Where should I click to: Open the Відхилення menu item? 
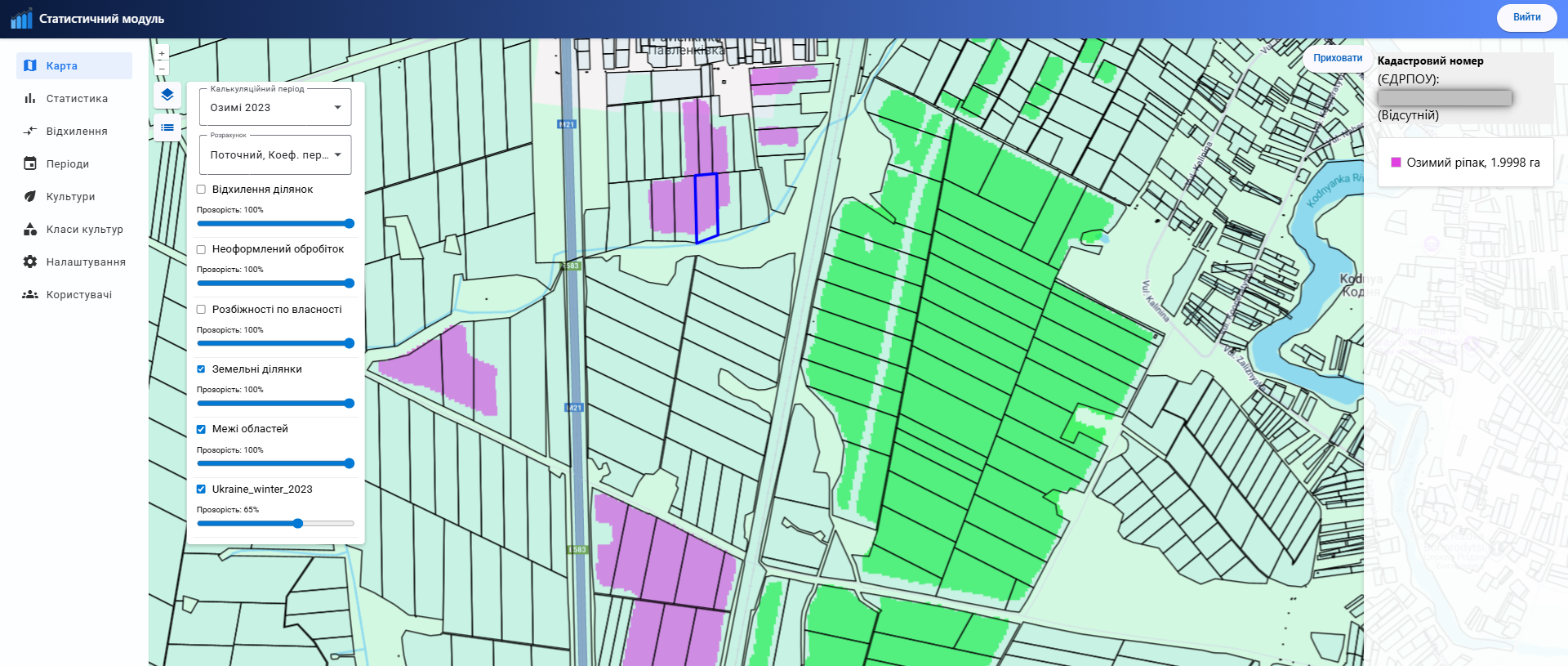pyautogui.click(x=77, y=132)
